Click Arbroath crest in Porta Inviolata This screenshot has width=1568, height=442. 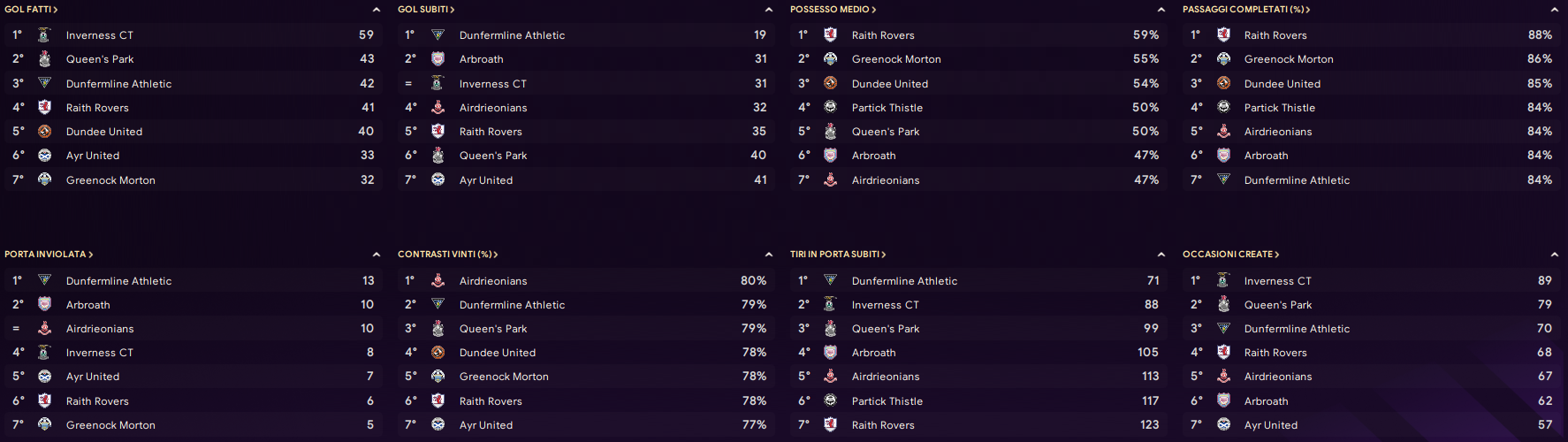(44, 305)
